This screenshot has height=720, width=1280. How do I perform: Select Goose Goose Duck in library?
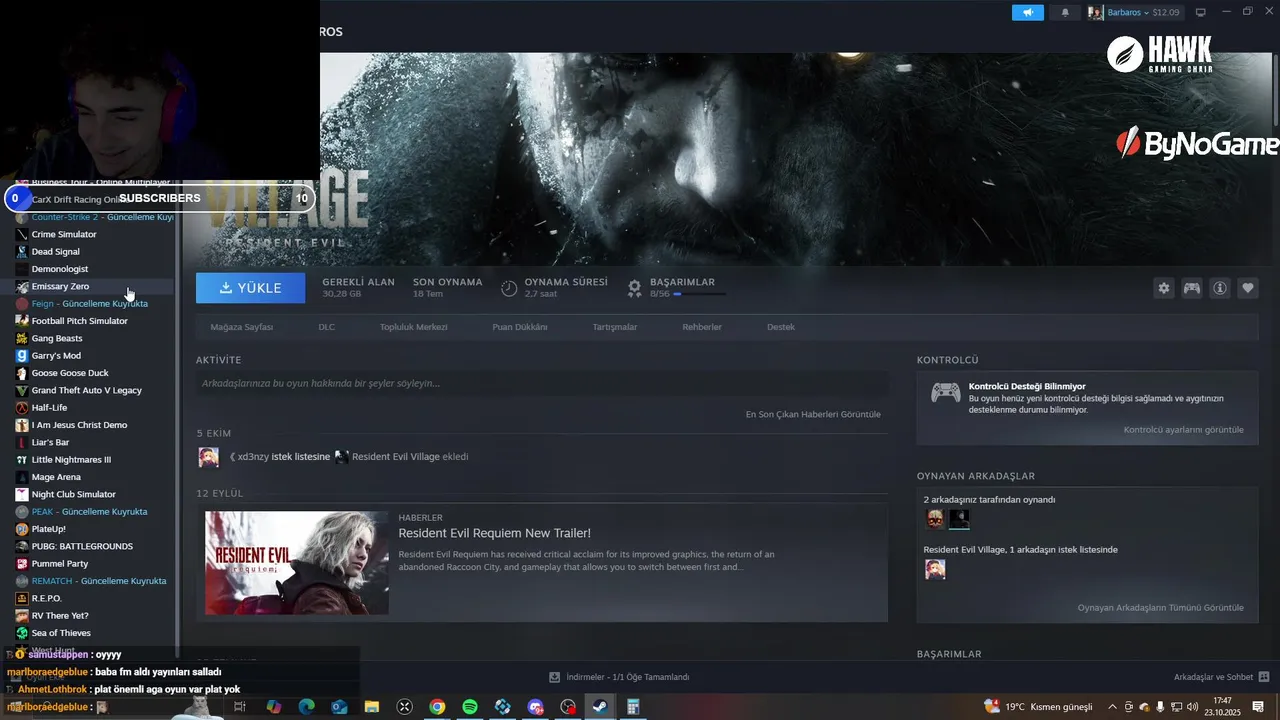(x=70, y=373)
